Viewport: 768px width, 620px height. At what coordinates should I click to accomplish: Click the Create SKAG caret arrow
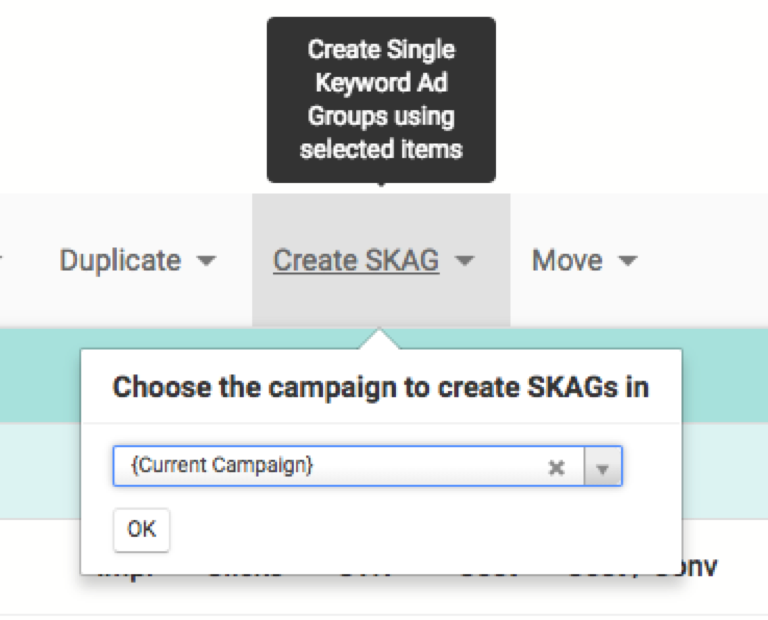(464, 261)
